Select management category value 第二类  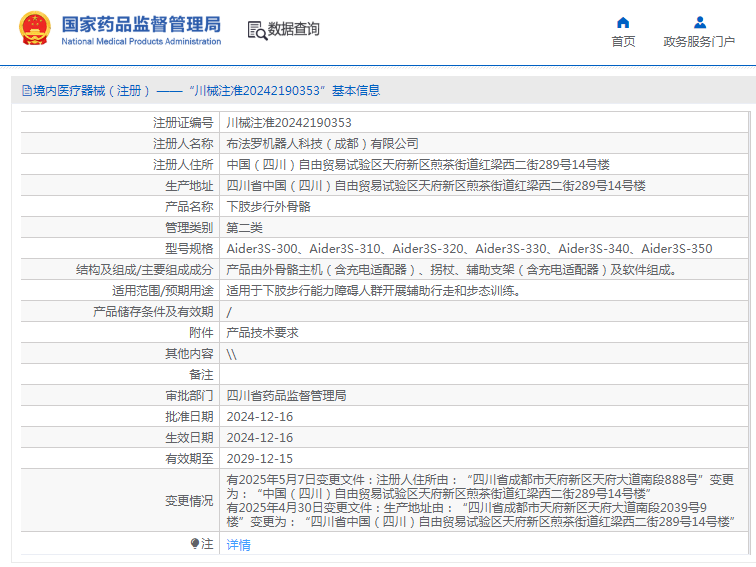(244, 228)
